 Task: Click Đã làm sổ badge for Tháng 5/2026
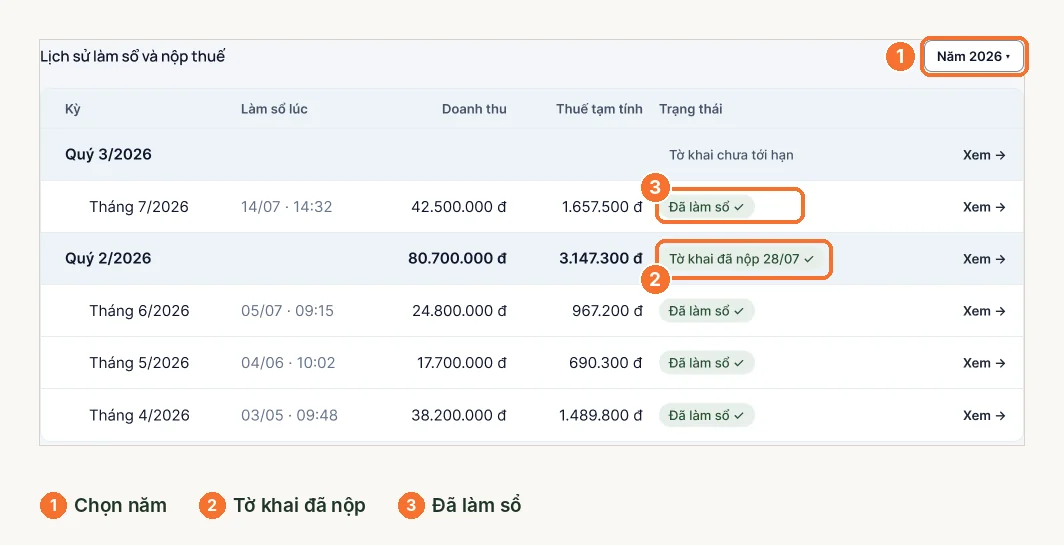click(x=706, y=363)
